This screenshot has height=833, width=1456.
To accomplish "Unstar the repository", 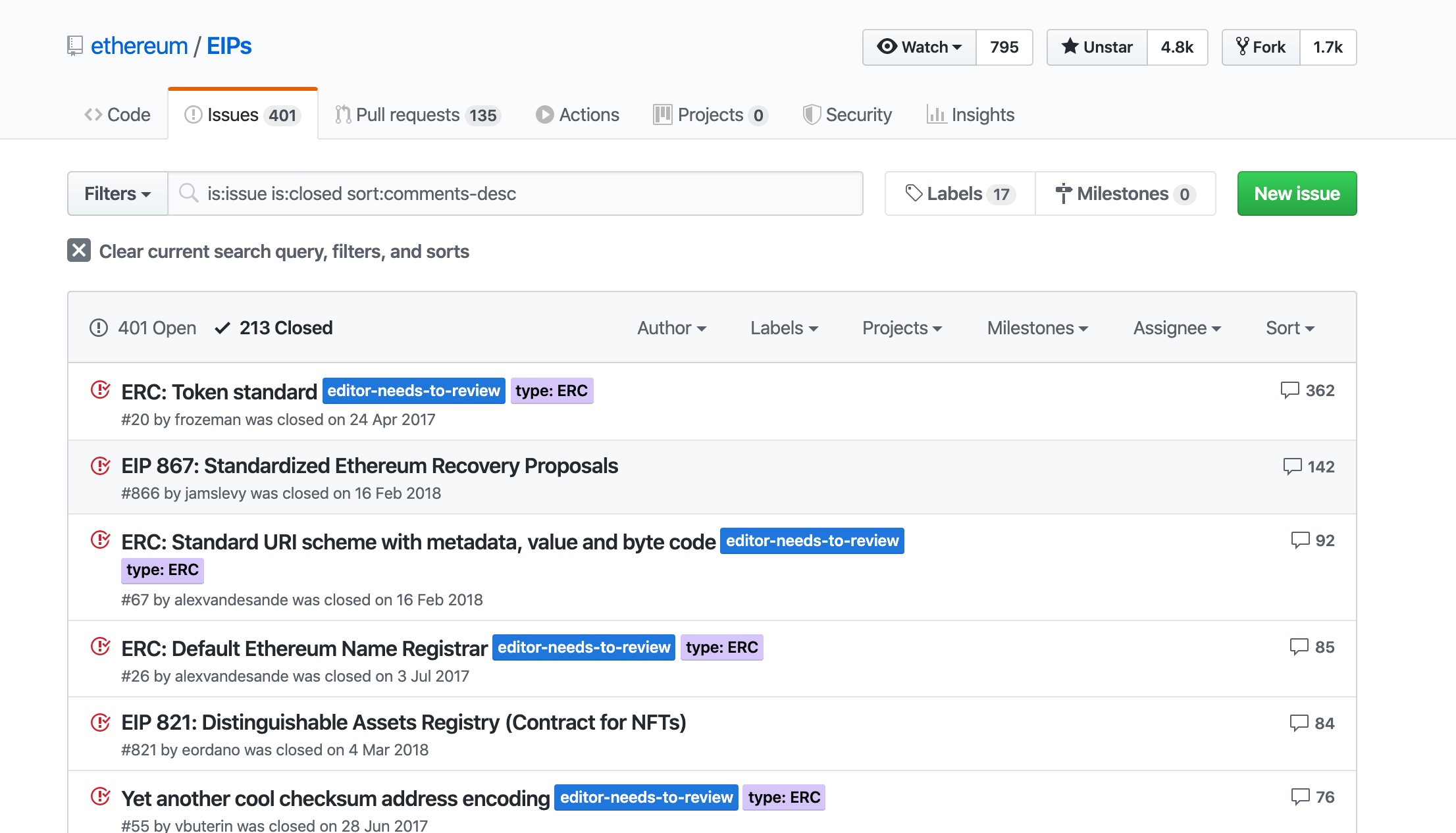I will tap(1097, 47).
